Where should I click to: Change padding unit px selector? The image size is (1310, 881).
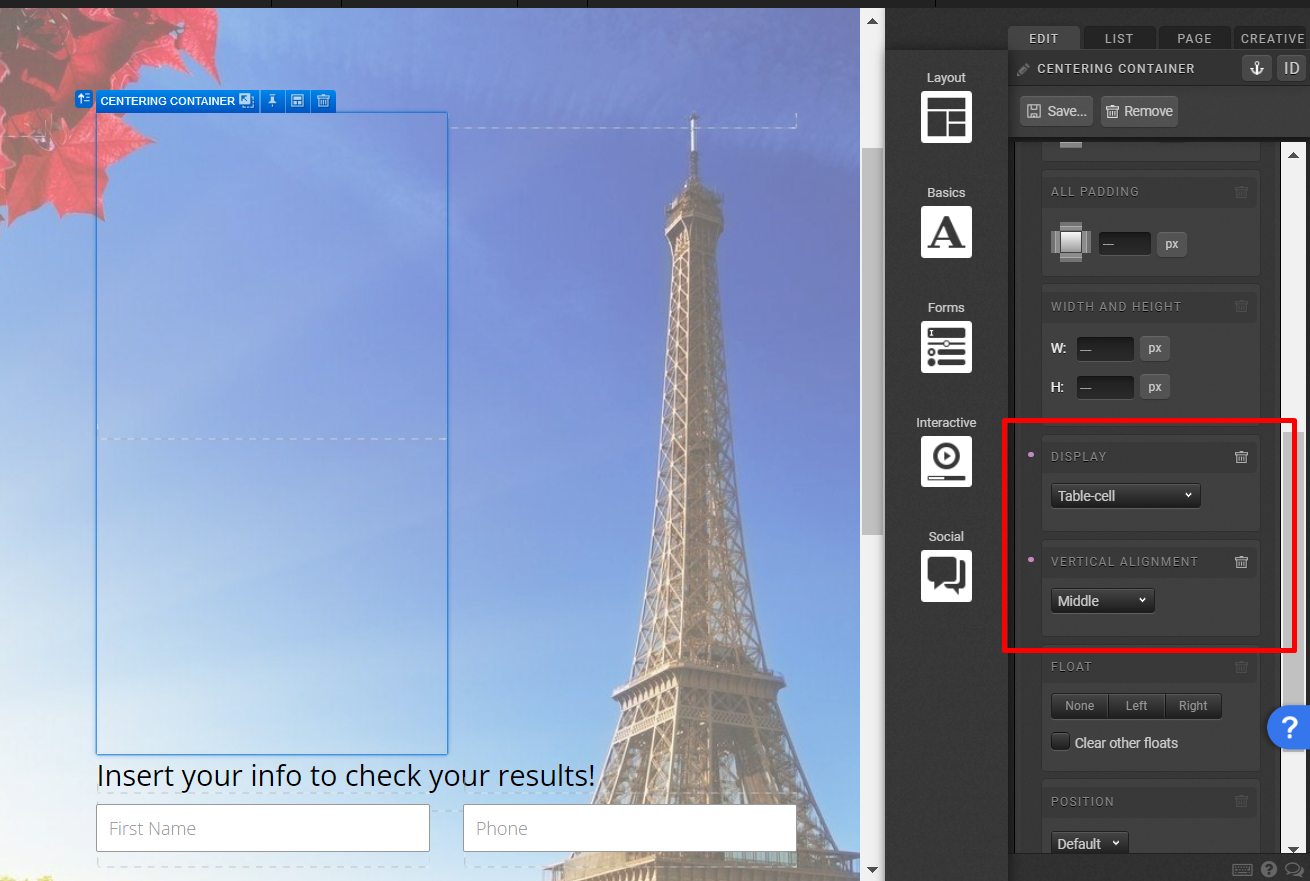pyautogui.click(x=1172, y=244)
